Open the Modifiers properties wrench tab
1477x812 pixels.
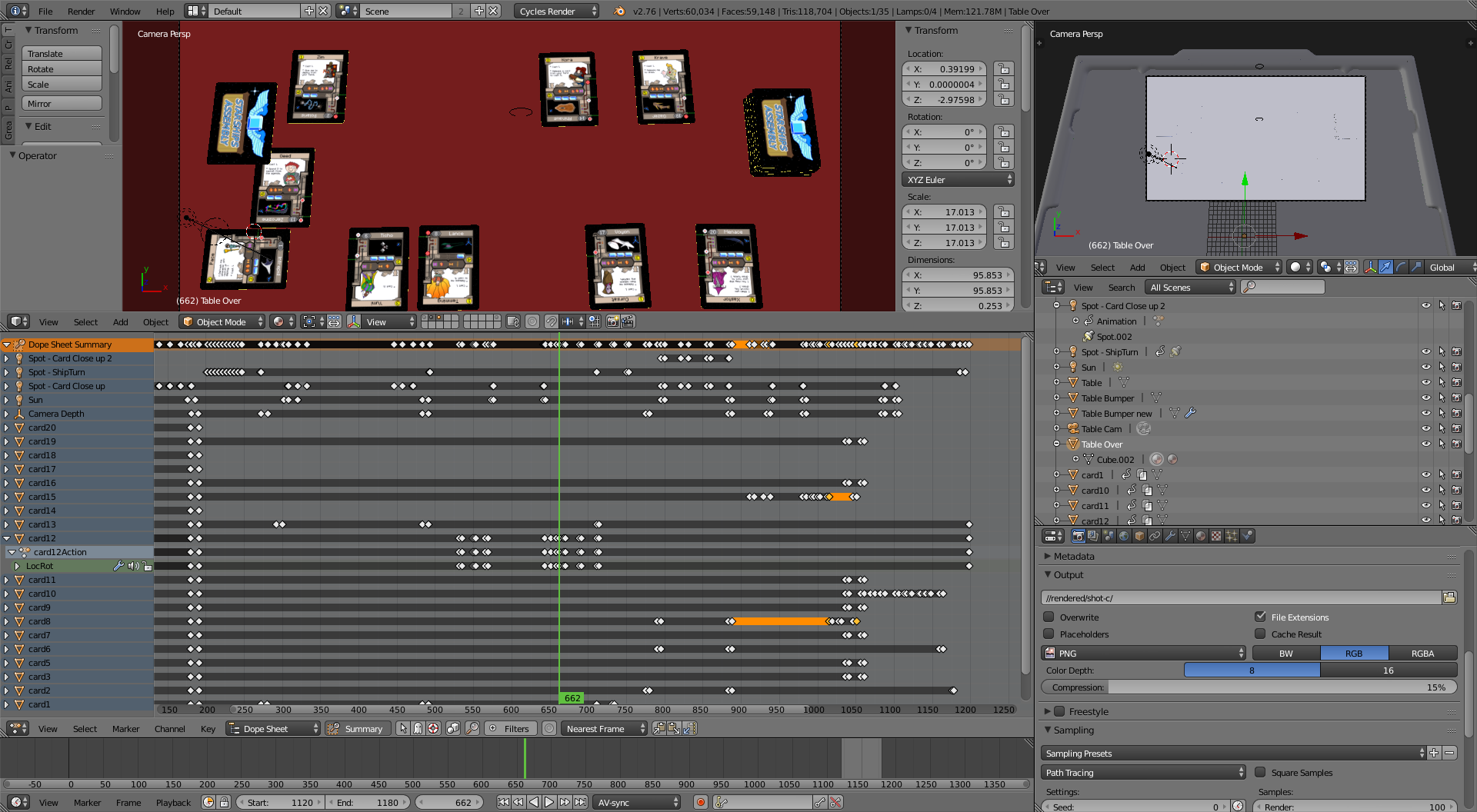pyautogui.click(x=1170, y=536)
